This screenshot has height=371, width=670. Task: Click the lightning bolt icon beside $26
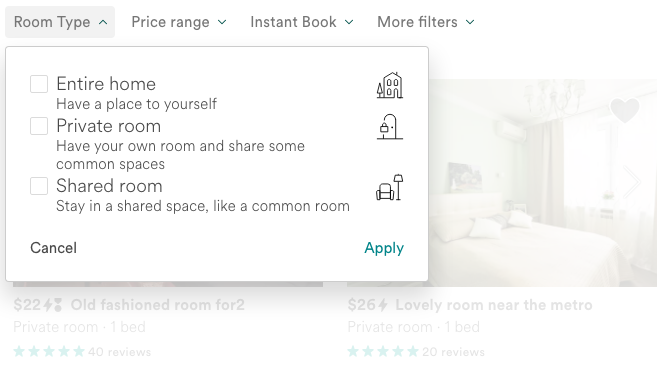pyautogui.click(x=382, y=305)
